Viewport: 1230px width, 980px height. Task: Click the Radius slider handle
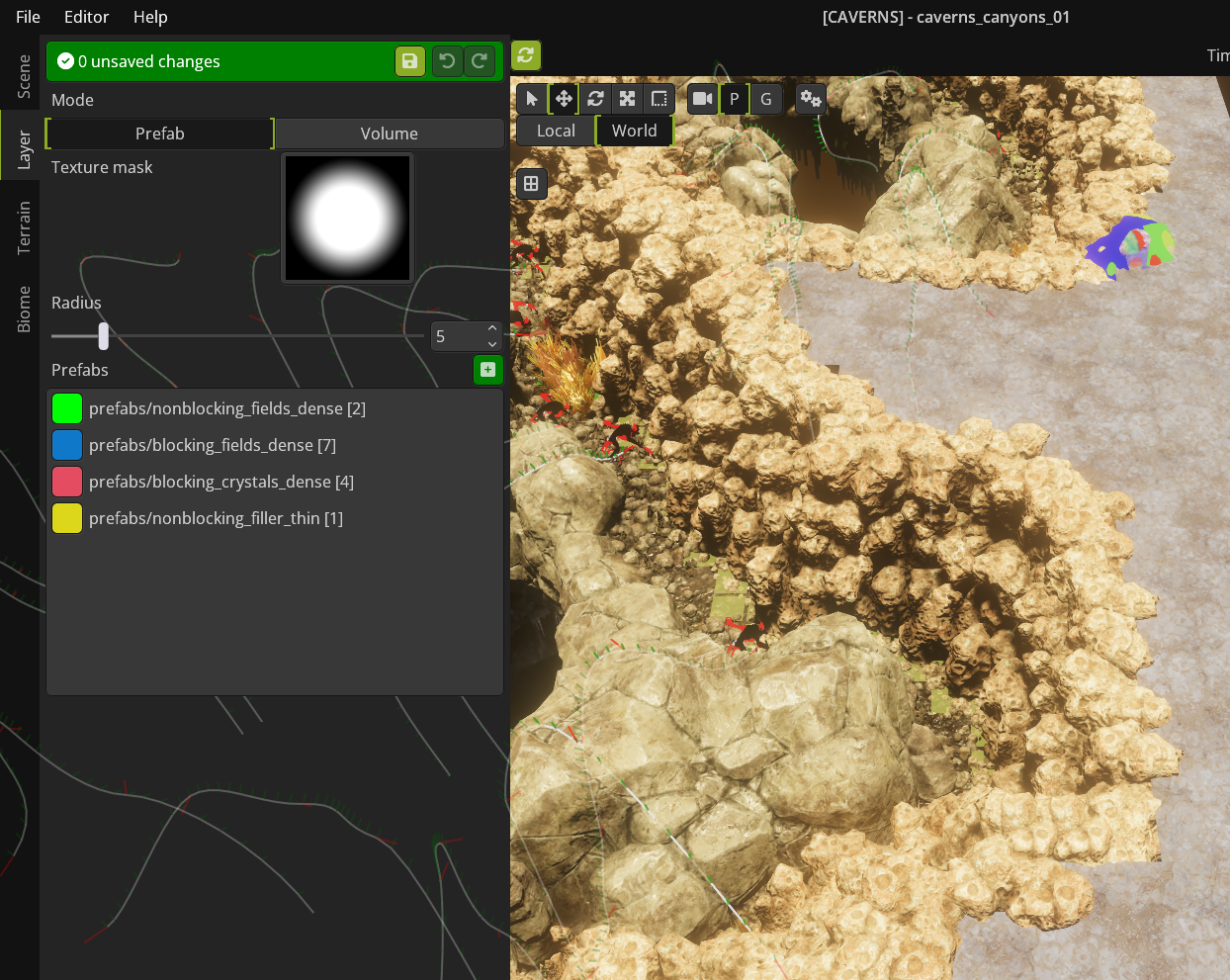pyautogui.click(x=105, y=335)
